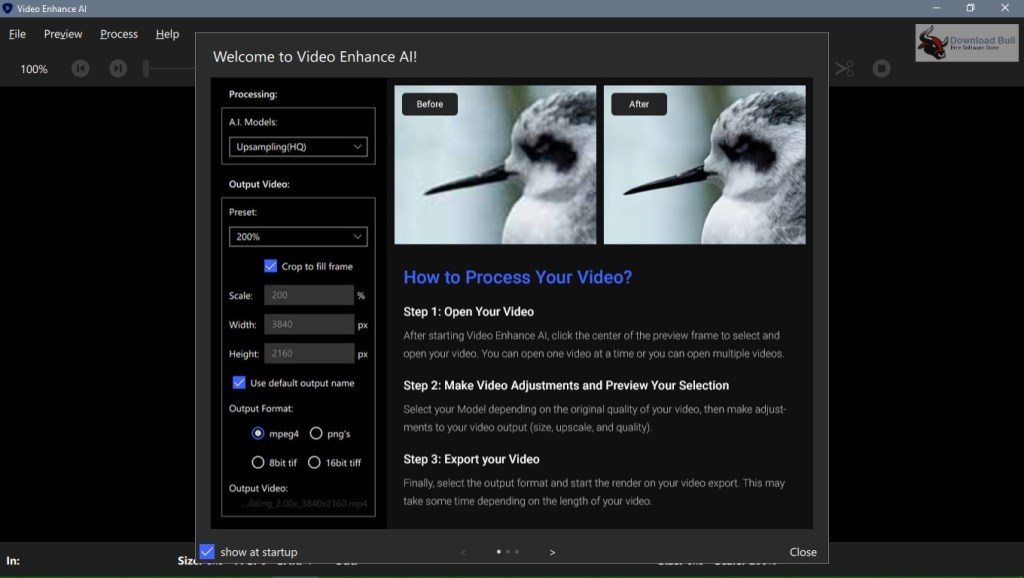Click the stop processing icon
This screenshot has height=578, width=1024.
(881, 69)
